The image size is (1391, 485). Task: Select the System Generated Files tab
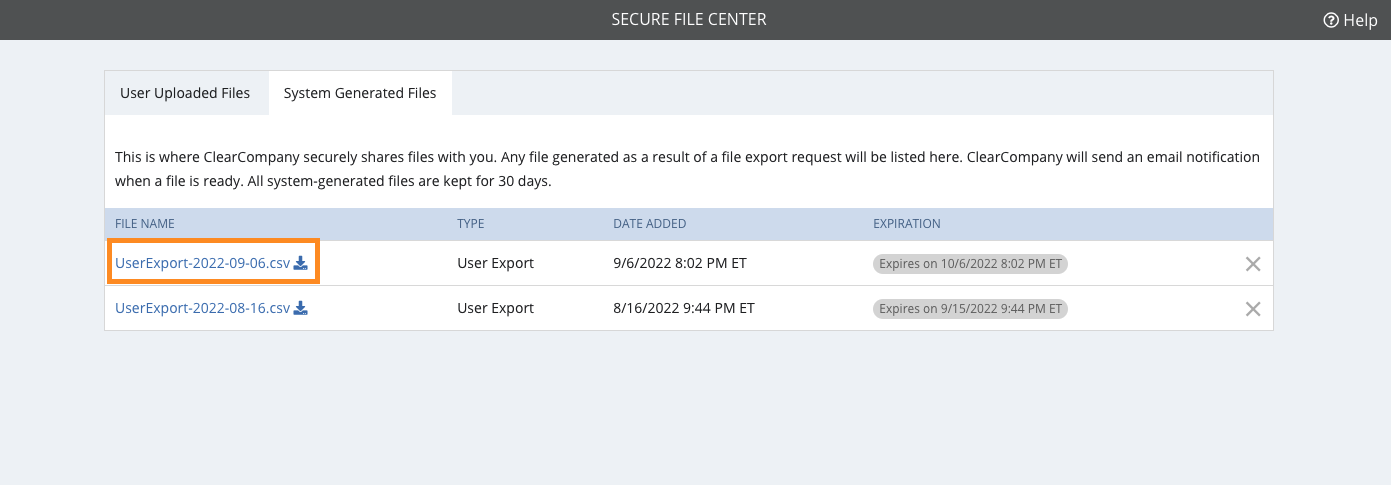pos(360,93)
